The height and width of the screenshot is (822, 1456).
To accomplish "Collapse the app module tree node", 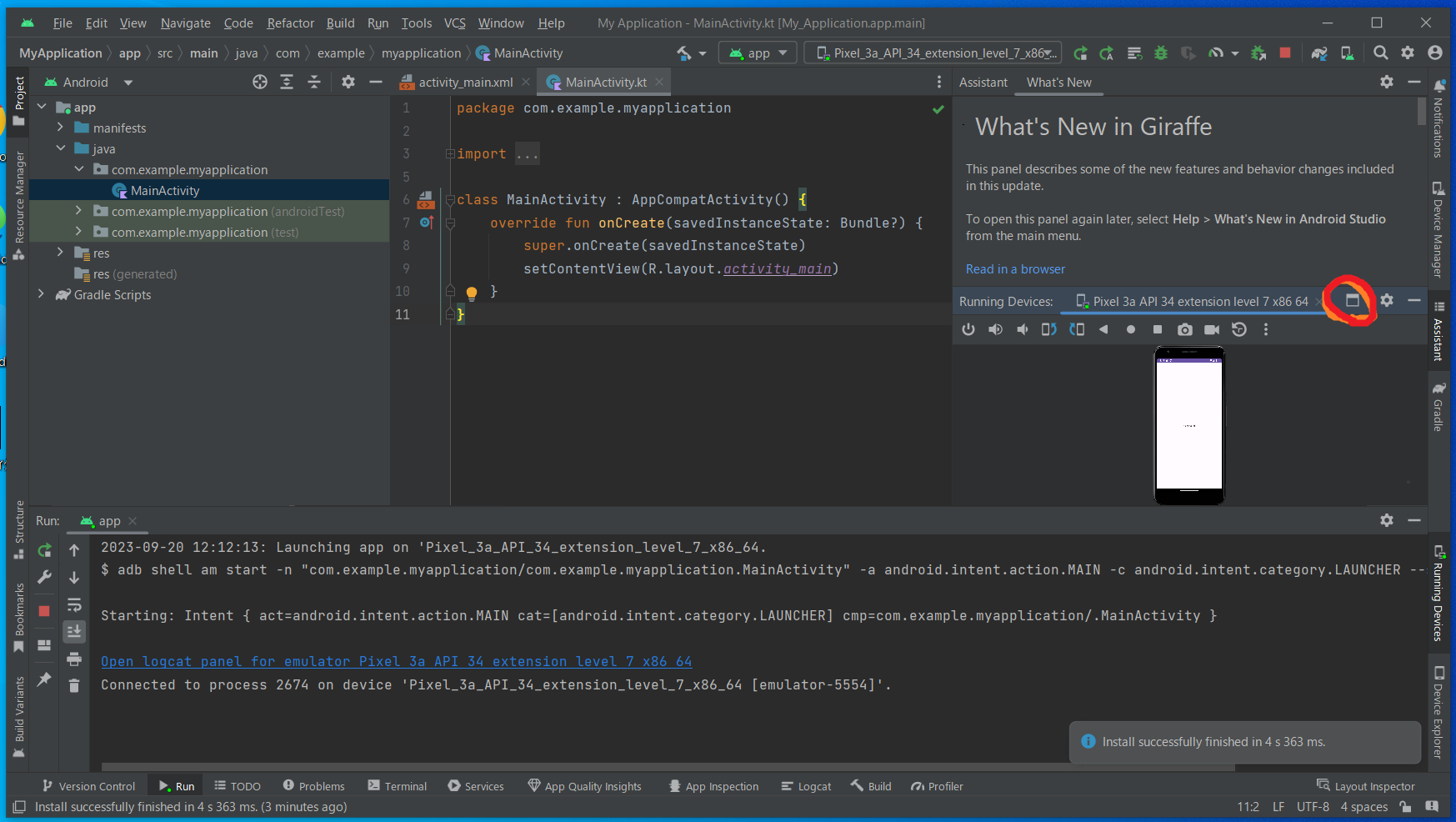I will coord(42,107).
